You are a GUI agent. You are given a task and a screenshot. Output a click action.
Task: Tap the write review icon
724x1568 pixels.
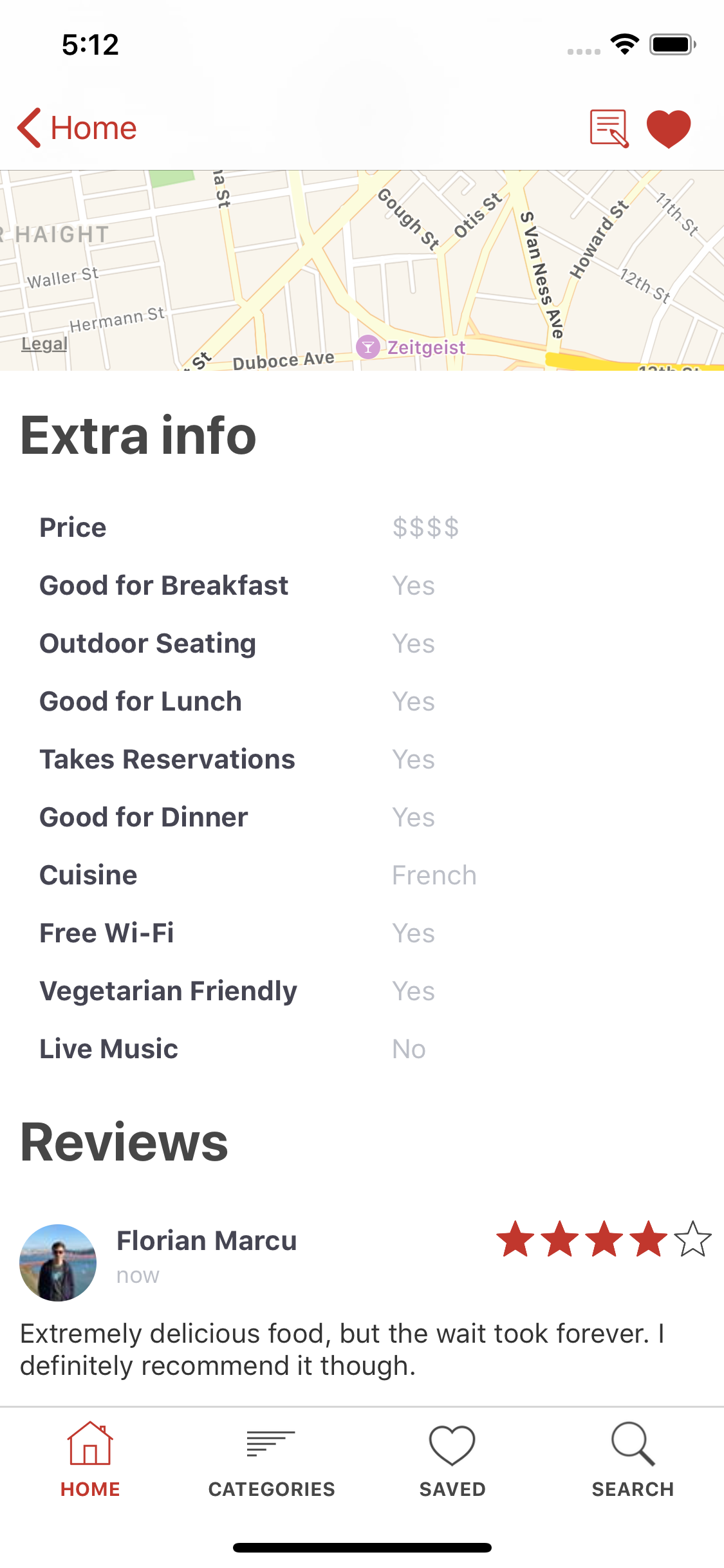608,128
